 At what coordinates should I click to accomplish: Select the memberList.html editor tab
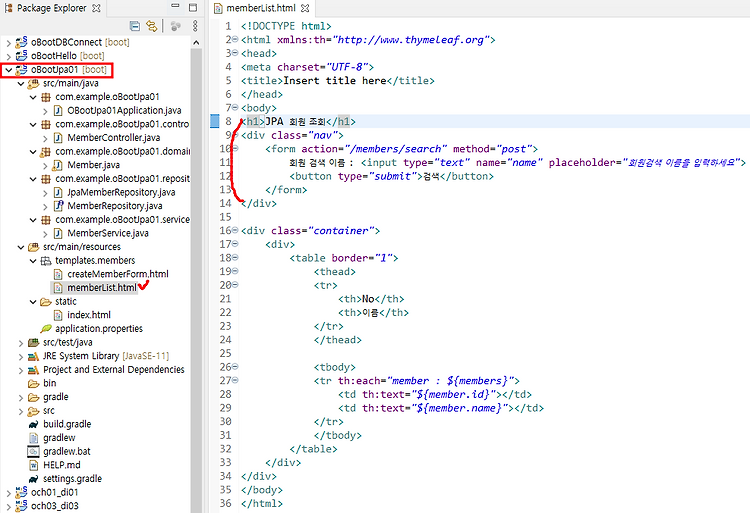pos(261,8)
